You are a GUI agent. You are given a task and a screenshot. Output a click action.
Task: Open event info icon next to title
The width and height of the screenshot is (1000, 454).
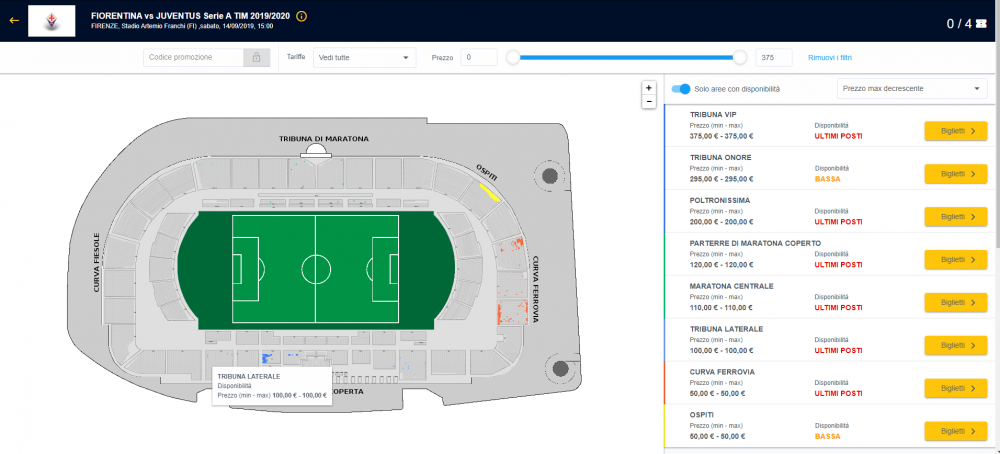(x=302, y=16)
